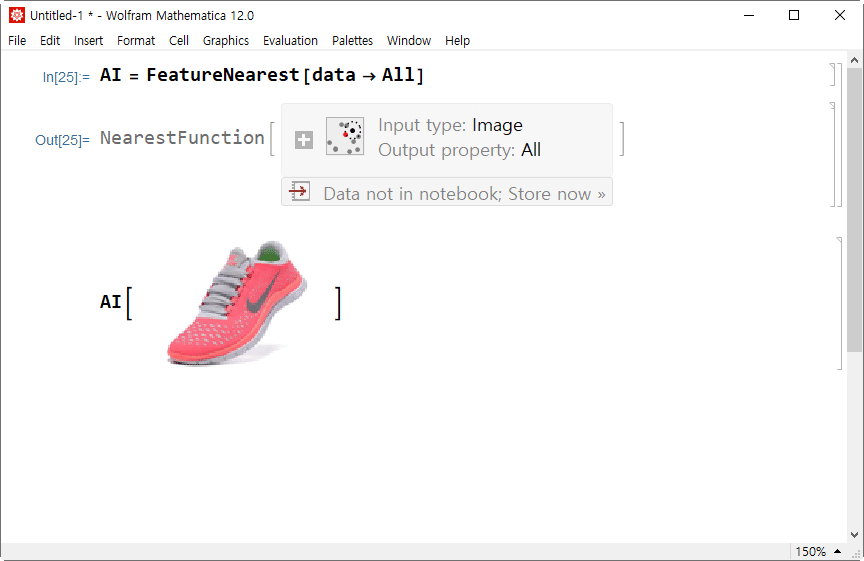The width and height of the screenshot is (864, 561).
Task: Click 'Data not in notebook; Store now »'
Action: [464, 194]
